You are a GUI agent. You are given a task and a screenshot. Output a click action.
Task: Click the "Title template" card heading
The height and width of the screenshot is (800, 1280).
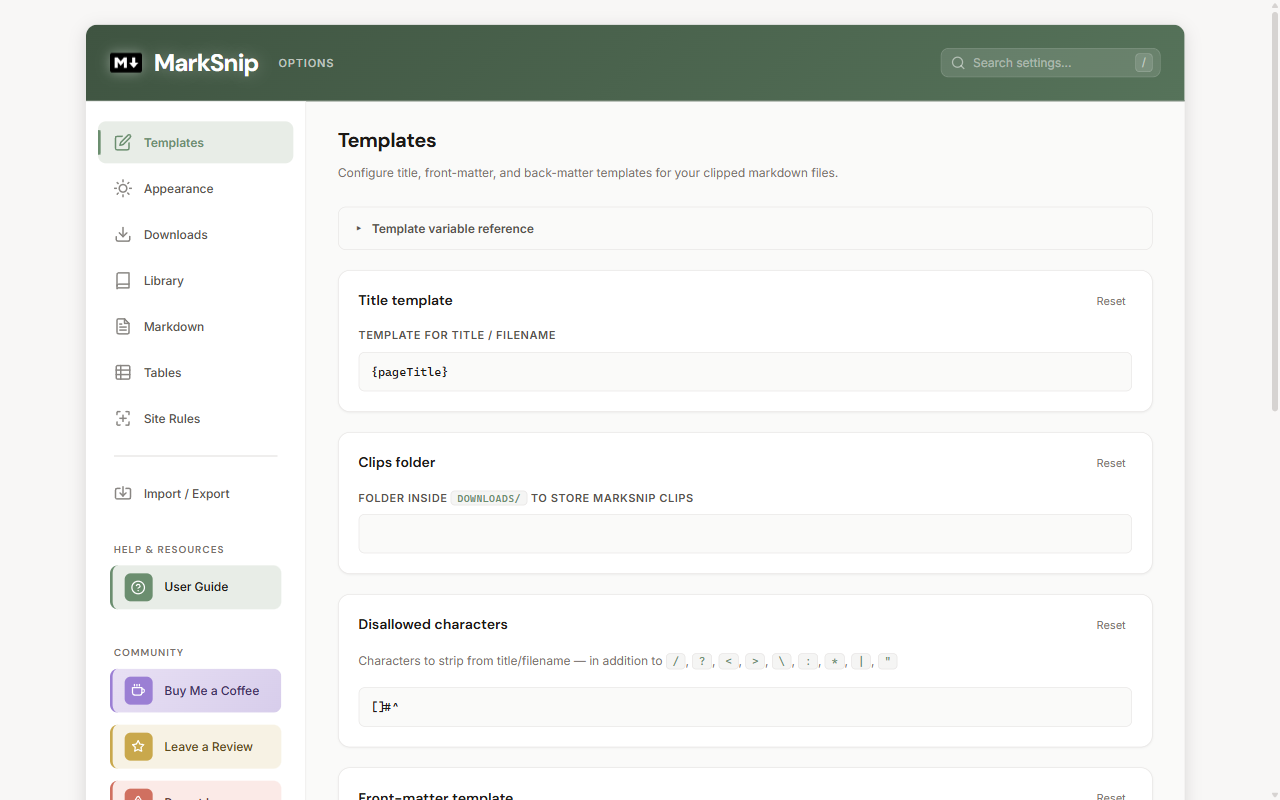click(x=405, y=300)
